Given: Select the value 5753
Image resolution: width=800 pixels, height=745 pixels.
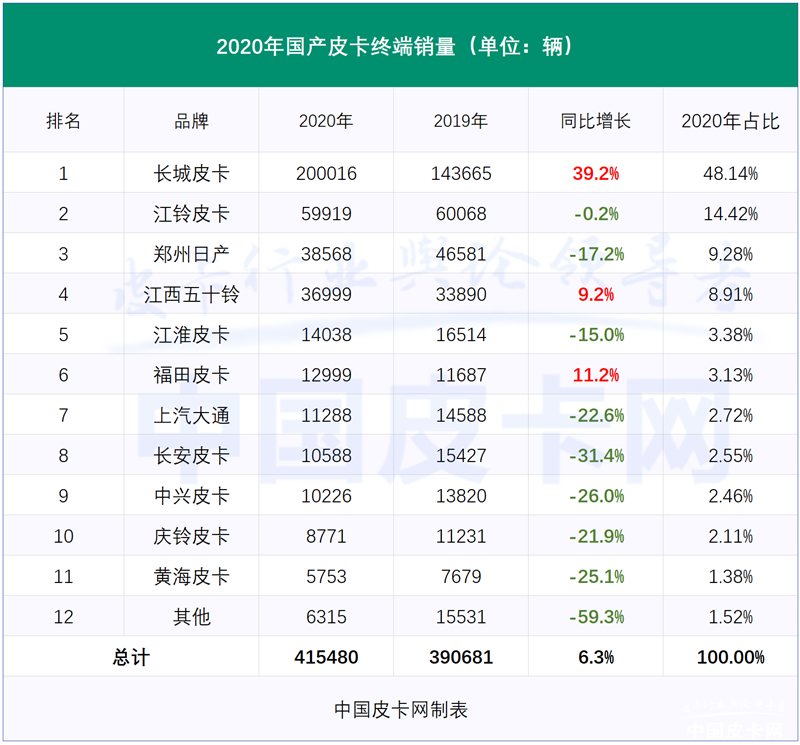Looking at the screenshot, I should click(326, 577).
